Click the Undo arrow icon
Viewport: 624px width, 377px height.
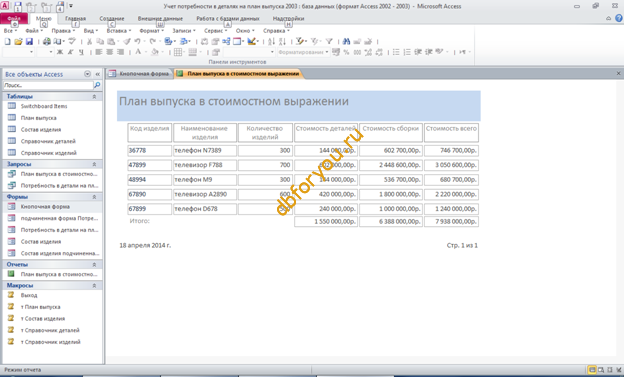137,41
